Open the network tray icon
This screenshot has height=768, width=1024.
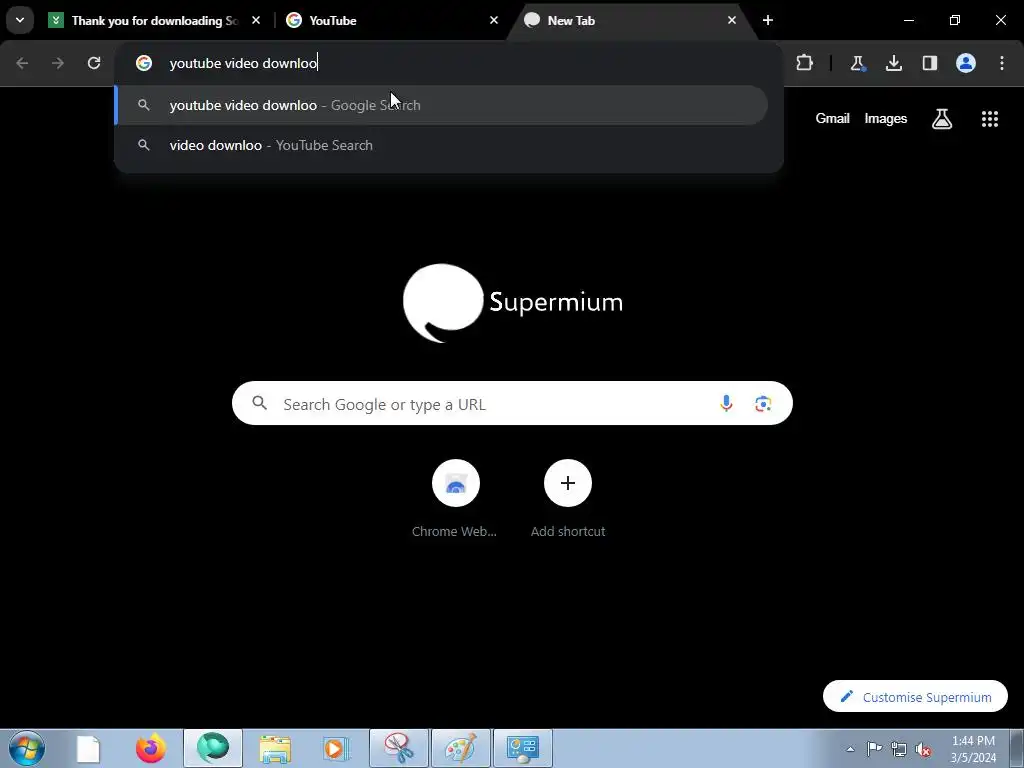(x=899, y=749)
